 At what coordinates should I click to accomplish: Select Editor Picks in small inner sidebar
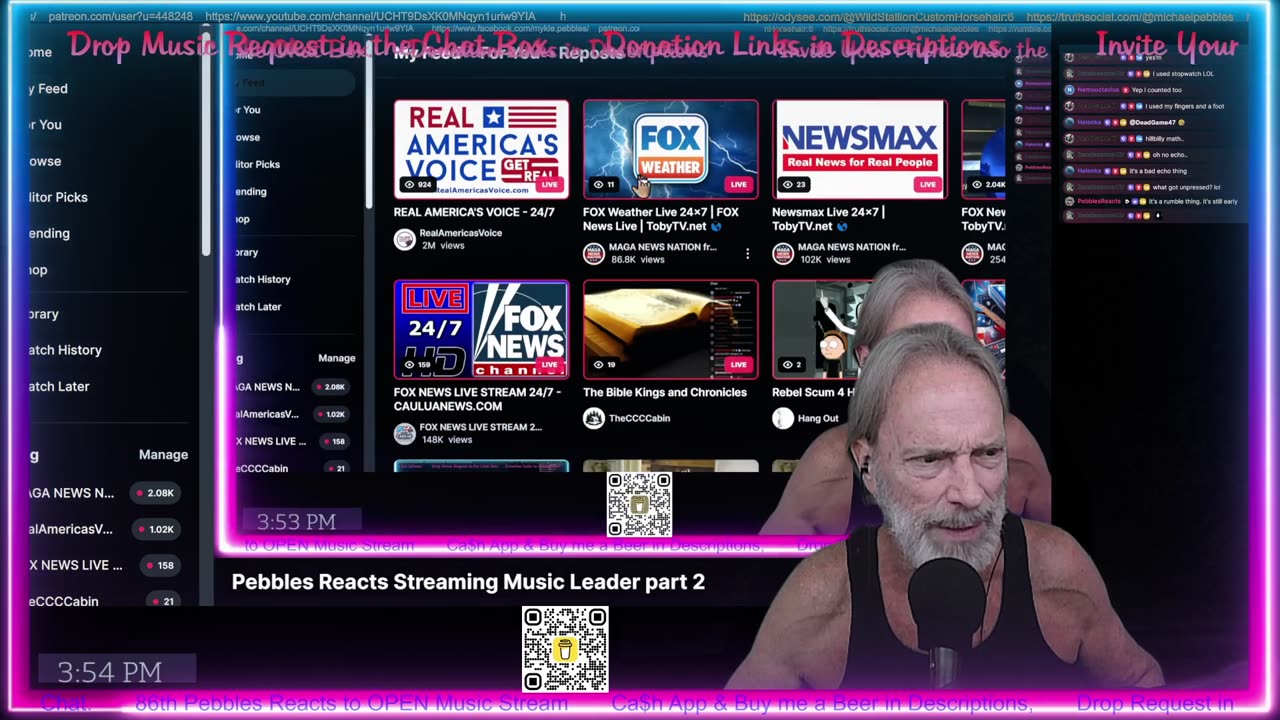[x=258, y=164]
